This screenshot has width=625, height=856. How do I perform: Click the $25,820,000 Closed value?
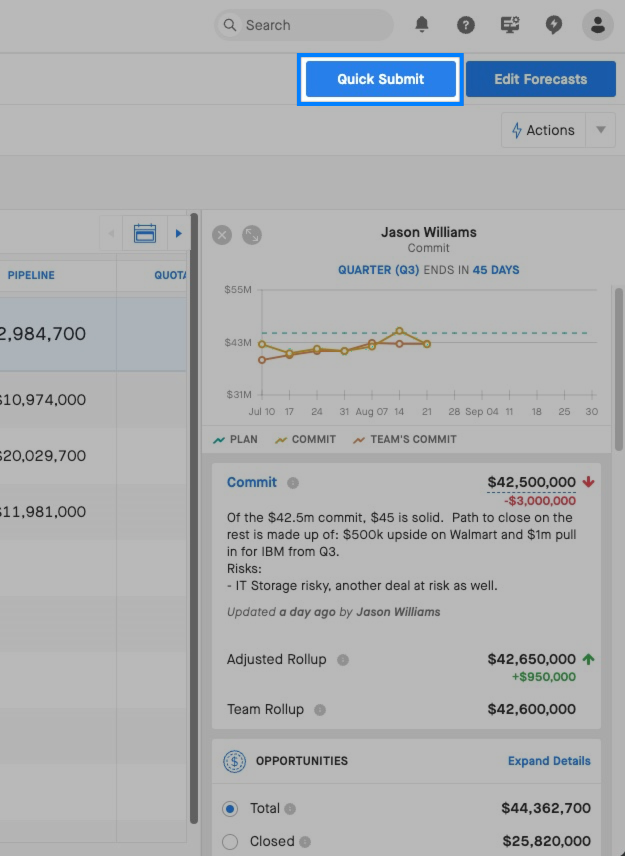tap(546, 841)
